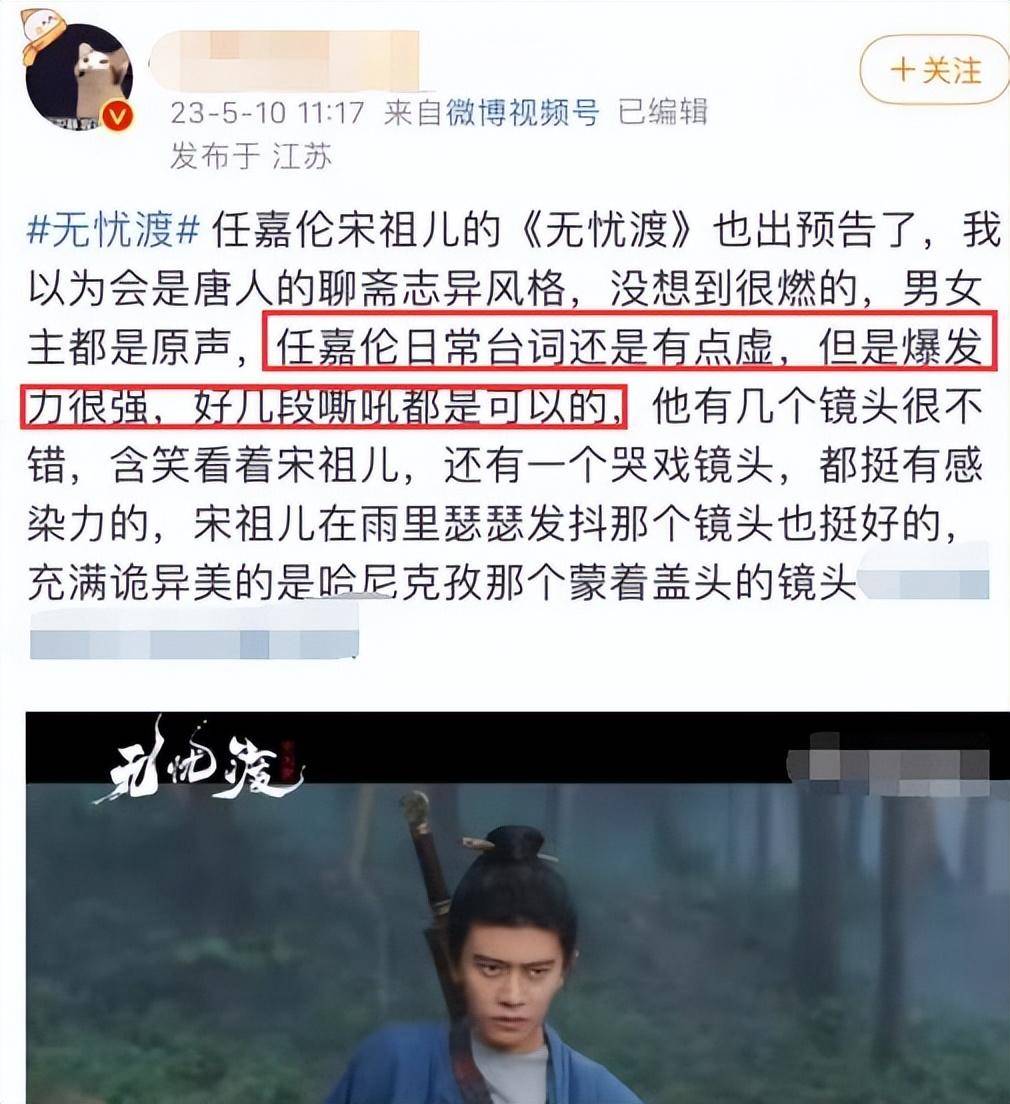Click the 发布于 江苏 location text
Screen dimensions: 1010x1104
[251, 156]
